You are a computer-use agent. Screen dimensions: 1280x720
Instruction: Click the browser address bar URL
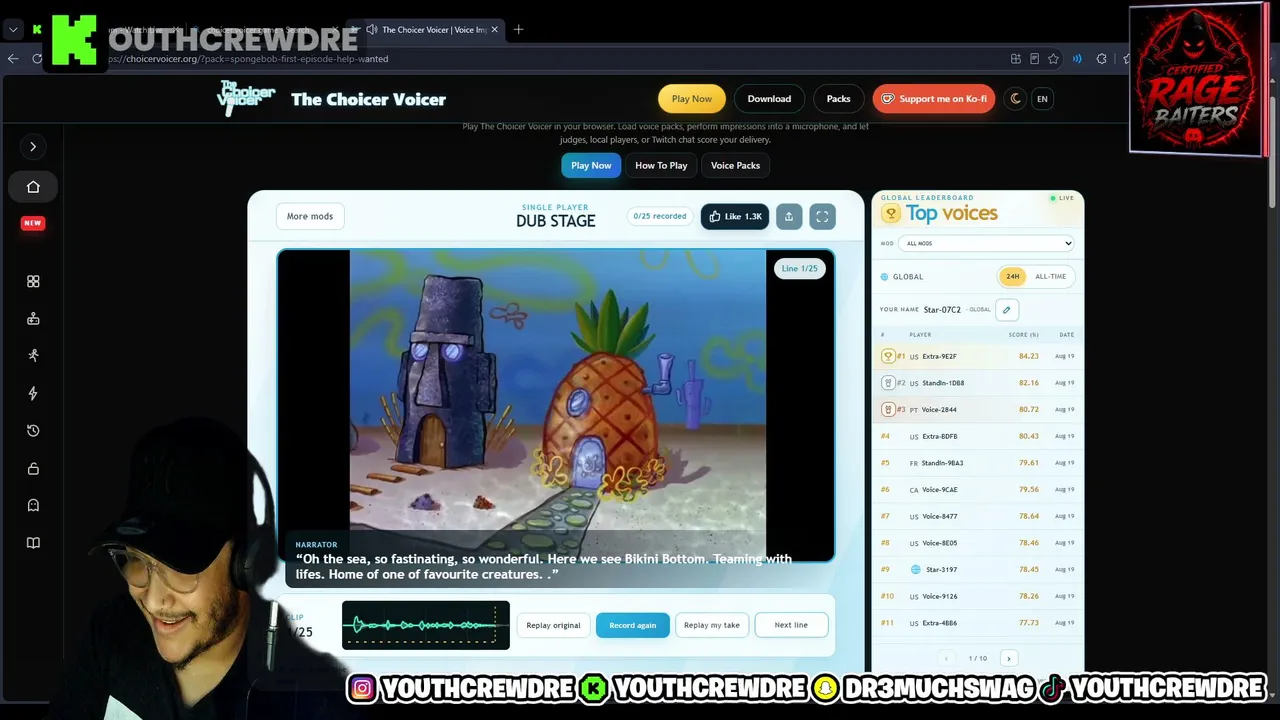pyautogui.click(x=248, y=59)
